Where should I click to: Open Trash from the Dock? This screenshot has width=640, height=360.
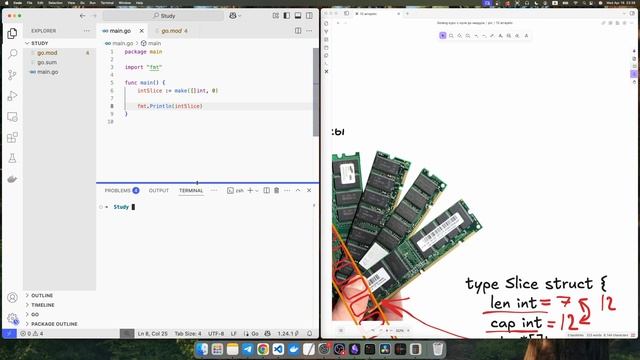pos(438,349)
